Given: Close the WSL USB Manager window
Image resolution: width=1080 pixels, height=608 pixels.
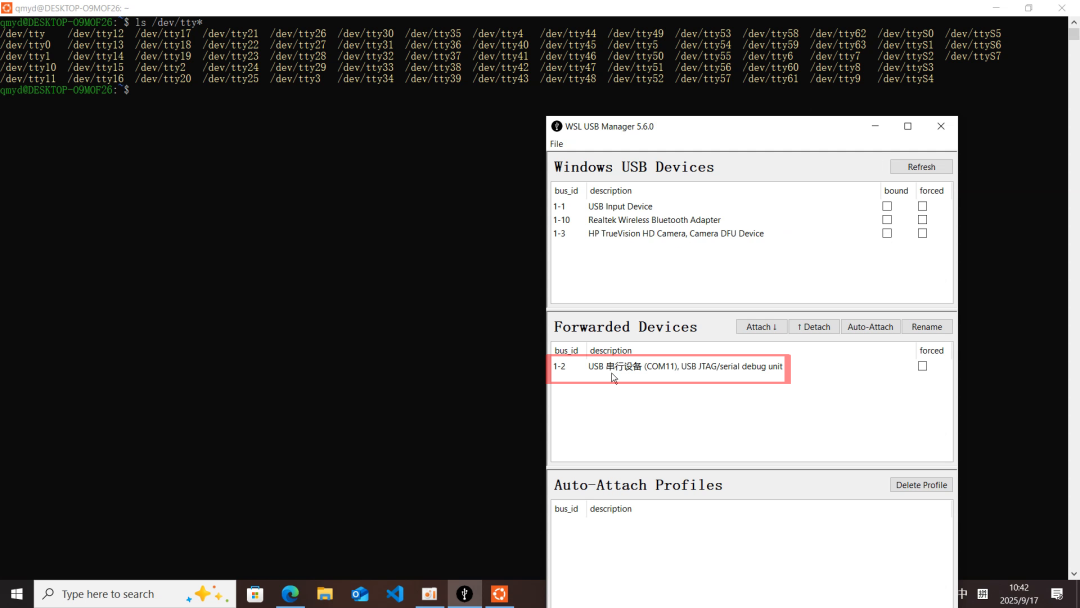Looking at the screenshot, I should pos(941,126).
